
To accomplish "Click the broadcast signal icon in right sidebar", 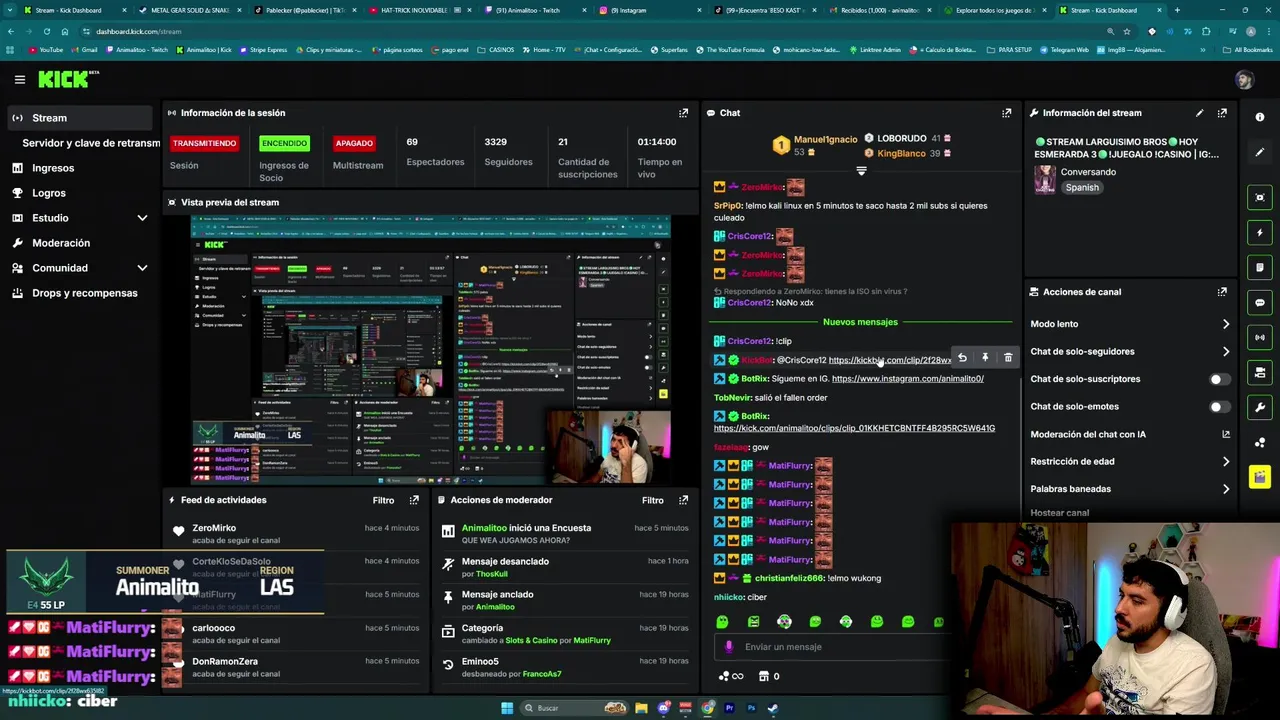I will (1260, 337).
